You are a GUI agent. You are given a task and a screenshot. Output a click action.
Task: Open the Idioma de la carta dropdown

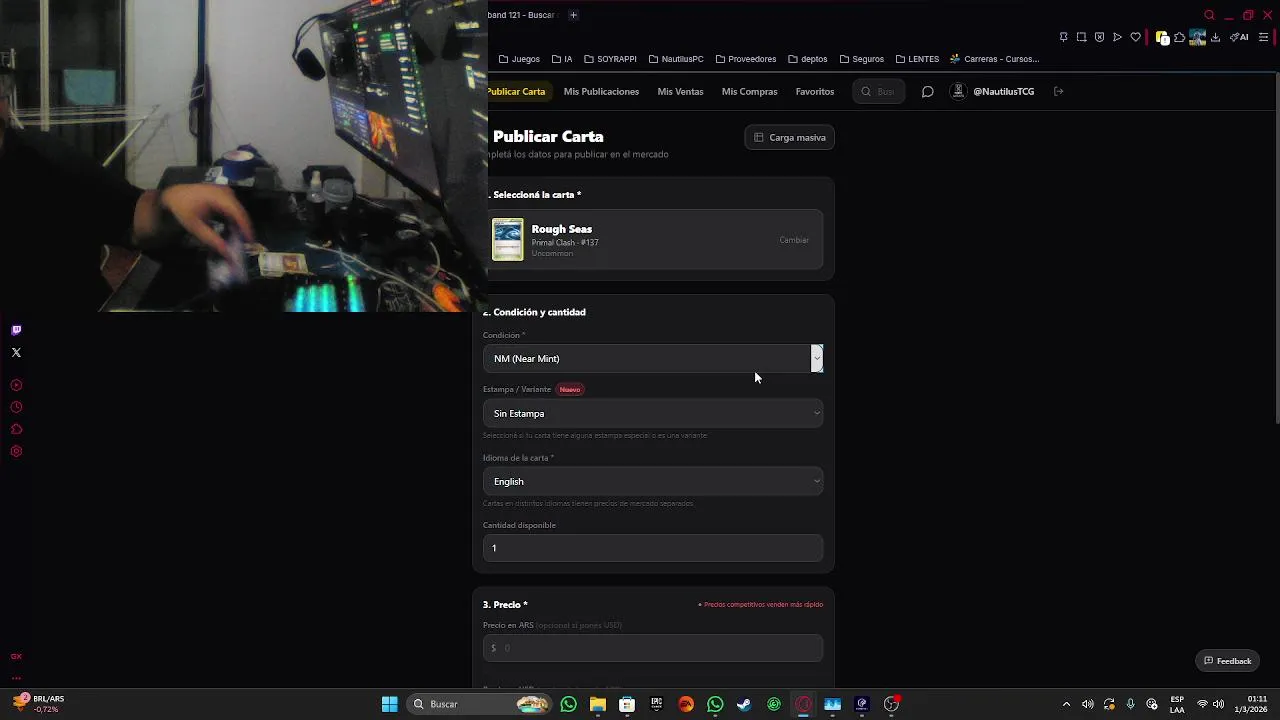(x=653, y=481)
